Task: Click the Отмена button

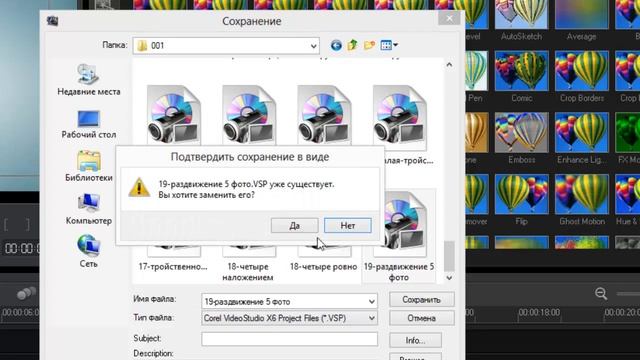Action: coord(422,318)
